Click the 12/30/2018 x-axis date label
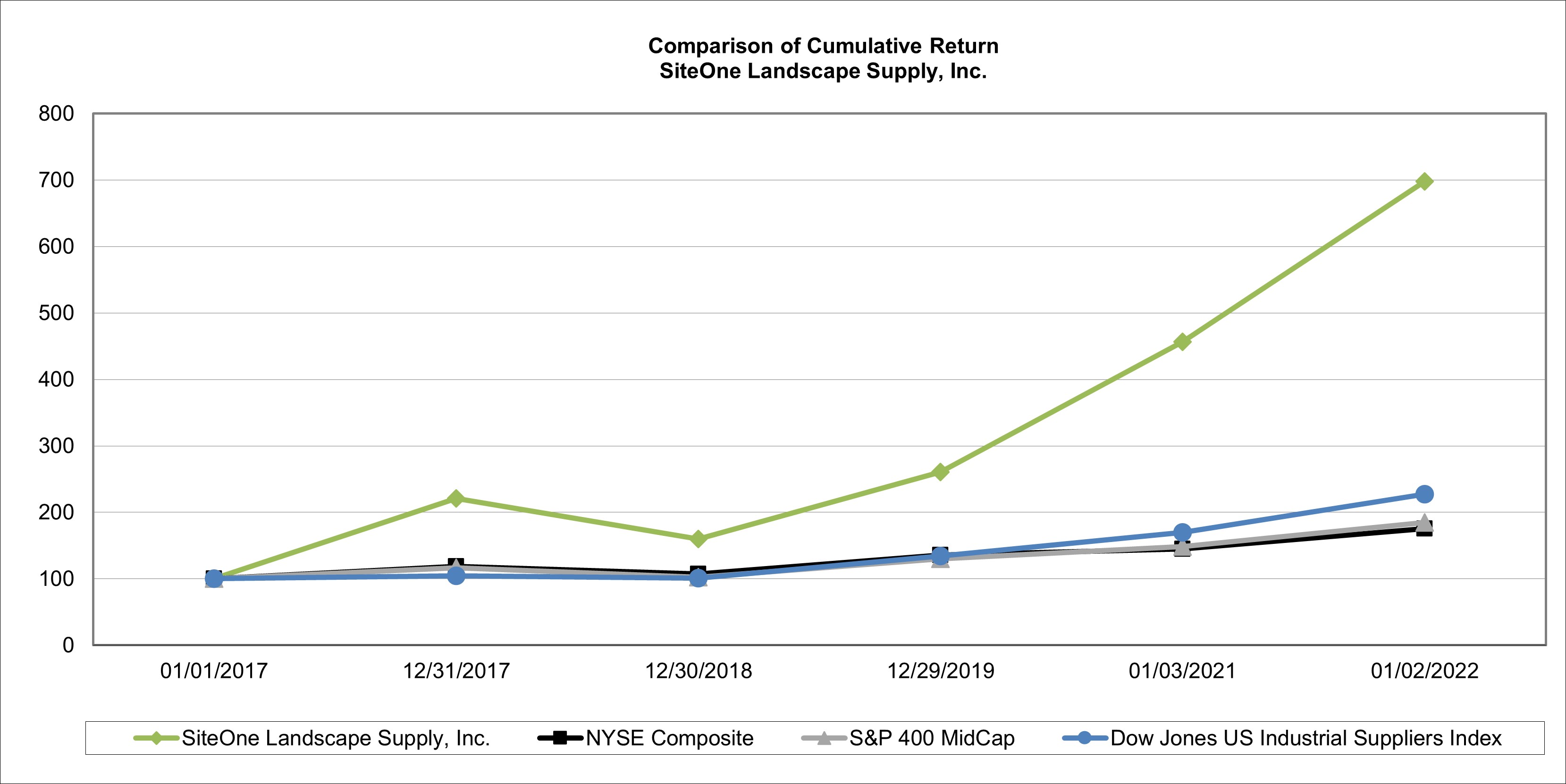Viewport: 1566px width, 784px height. (698, 671)
